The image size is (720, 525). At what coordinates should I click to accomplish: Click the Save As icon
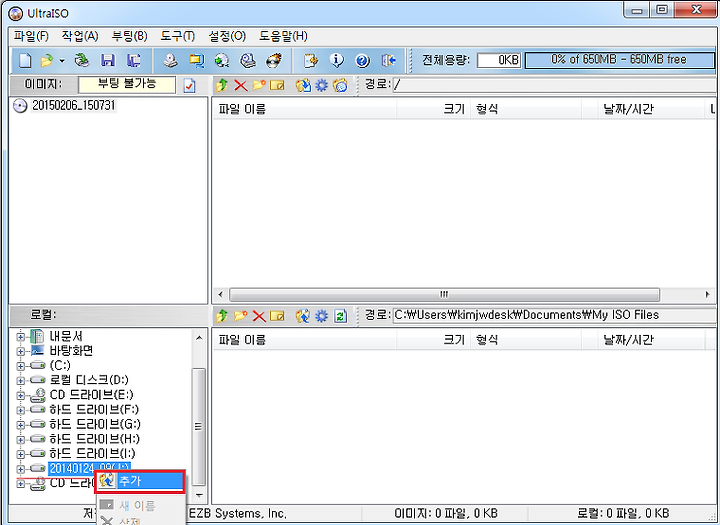pyautogui.click(x=134, y=61)
